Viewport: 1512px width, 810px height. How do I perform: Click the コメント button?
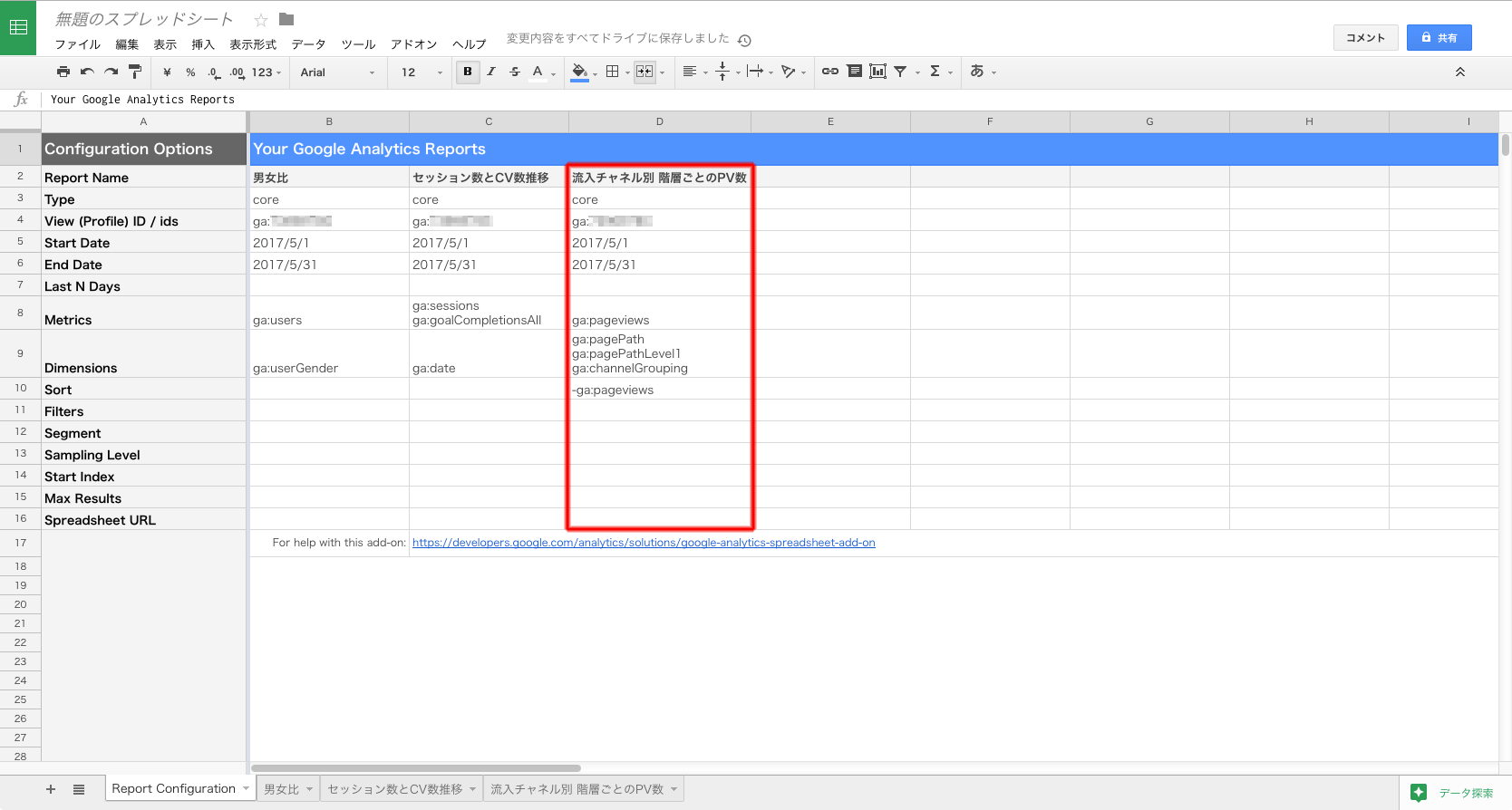[1365, 37]
